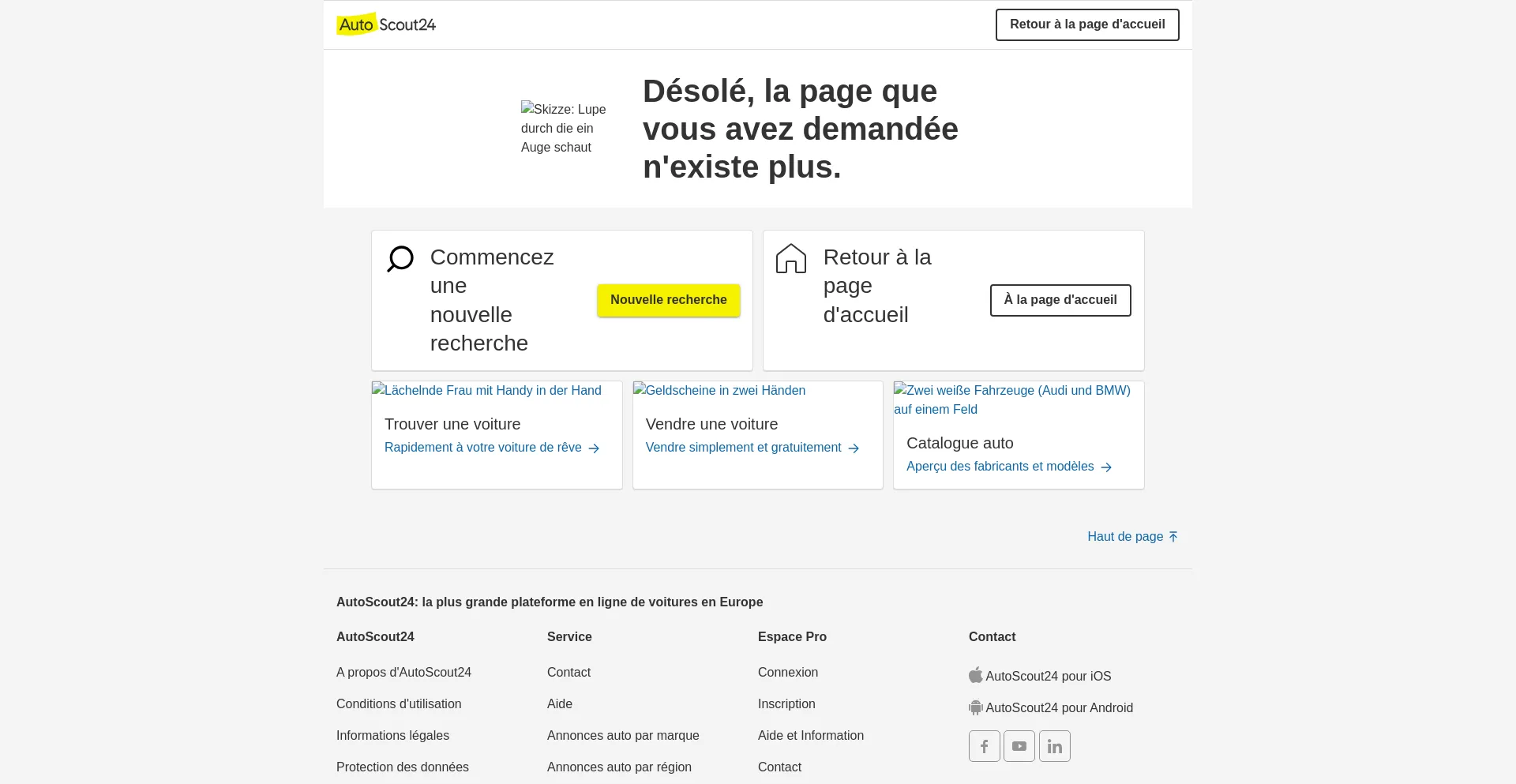Open the Facebook social icon
This screenshot has width=1516, height=784.
pyautogui.click(x=984, y=746)
